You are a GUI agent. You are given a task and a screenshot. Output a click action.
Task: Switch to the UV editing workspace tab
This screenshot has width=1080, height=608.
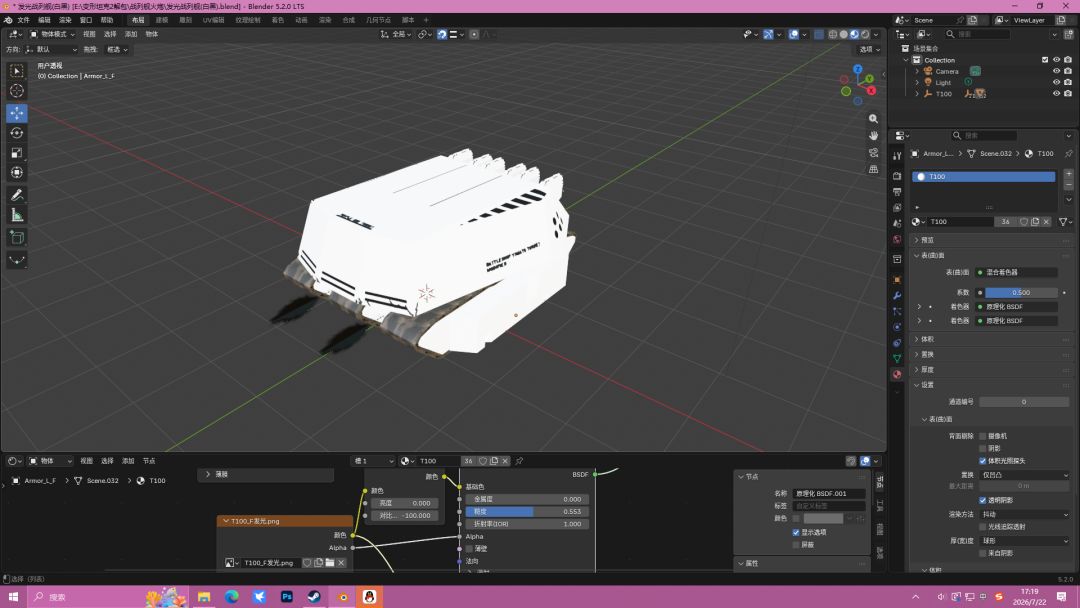[214, 20]
